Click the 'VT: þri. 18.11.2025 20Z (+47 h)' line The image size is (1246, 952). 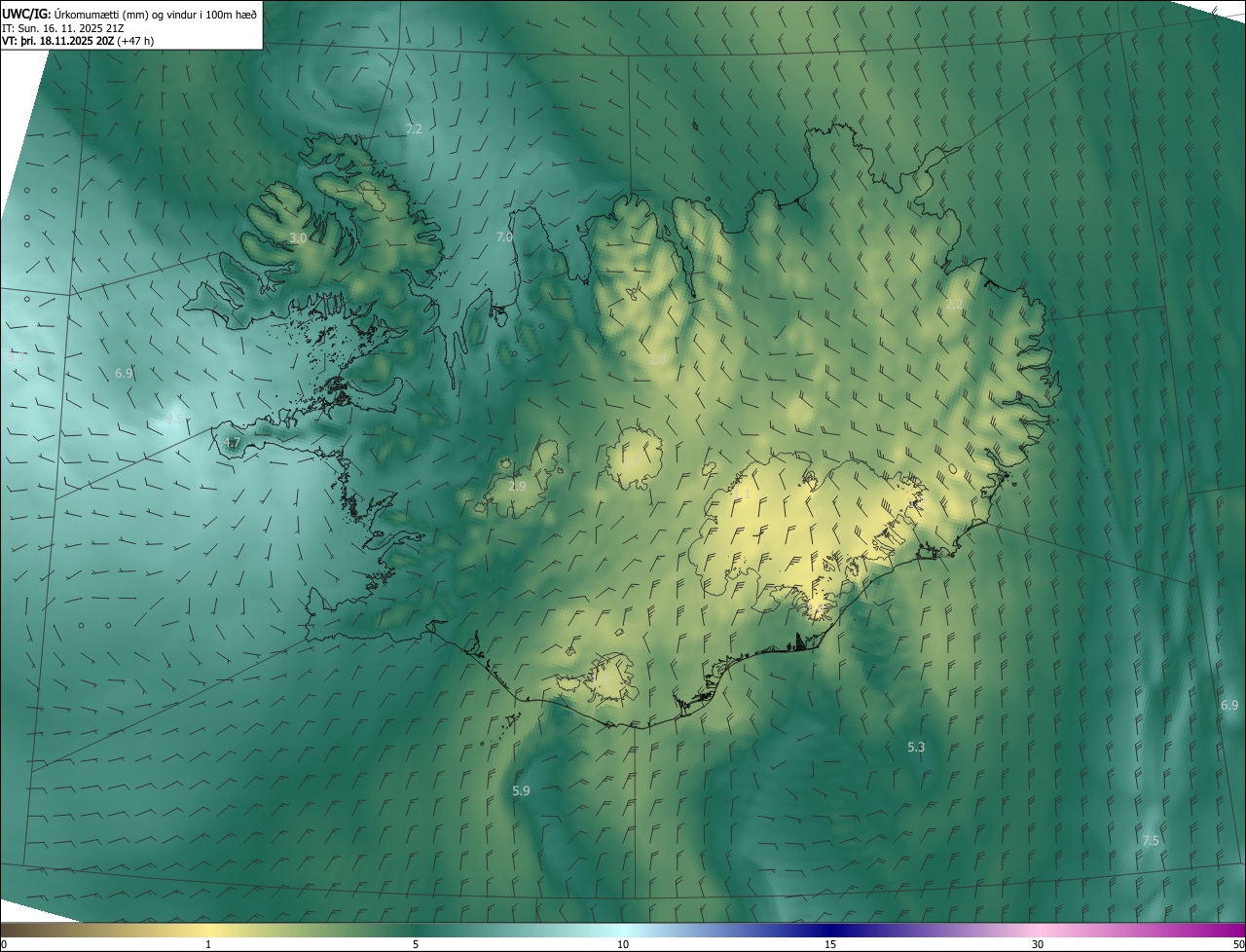coord(77,41)
